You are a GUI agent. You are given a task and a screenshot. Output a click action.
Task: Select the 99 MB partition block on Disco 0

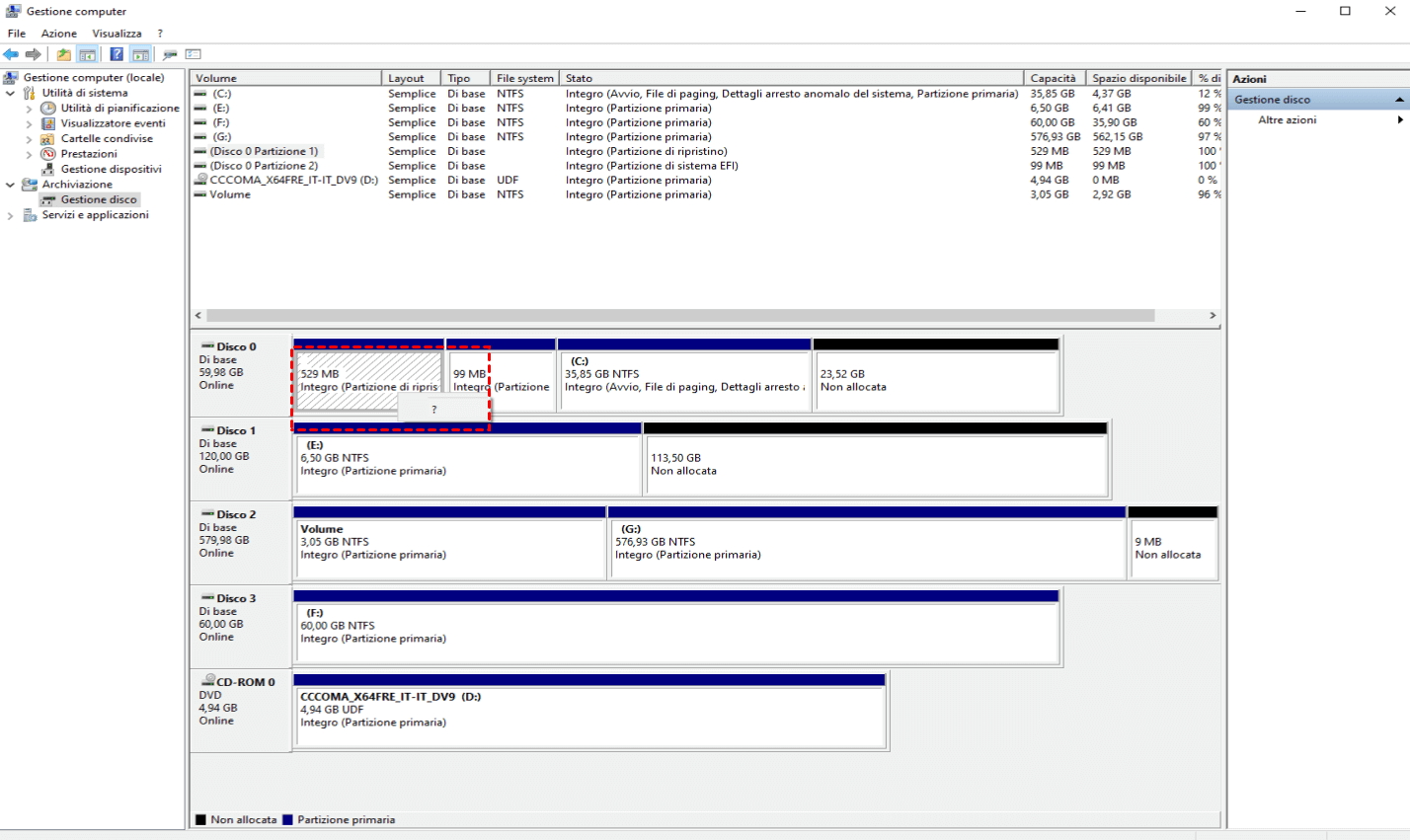coord(501,375)
